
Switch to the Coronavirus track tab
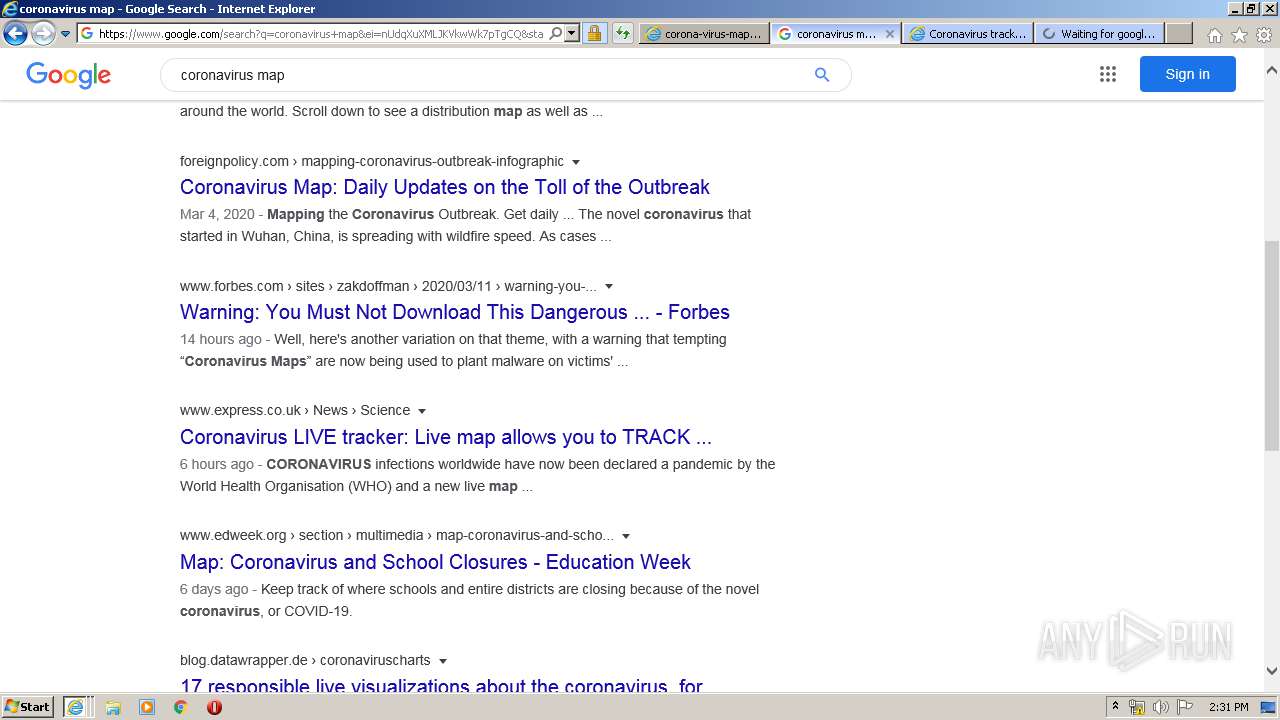pos(968,33)
